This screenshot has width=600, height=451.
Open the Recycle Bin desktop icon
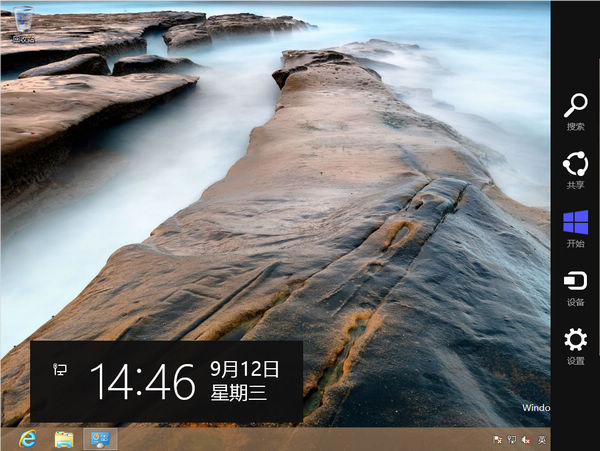click(24, 24)
